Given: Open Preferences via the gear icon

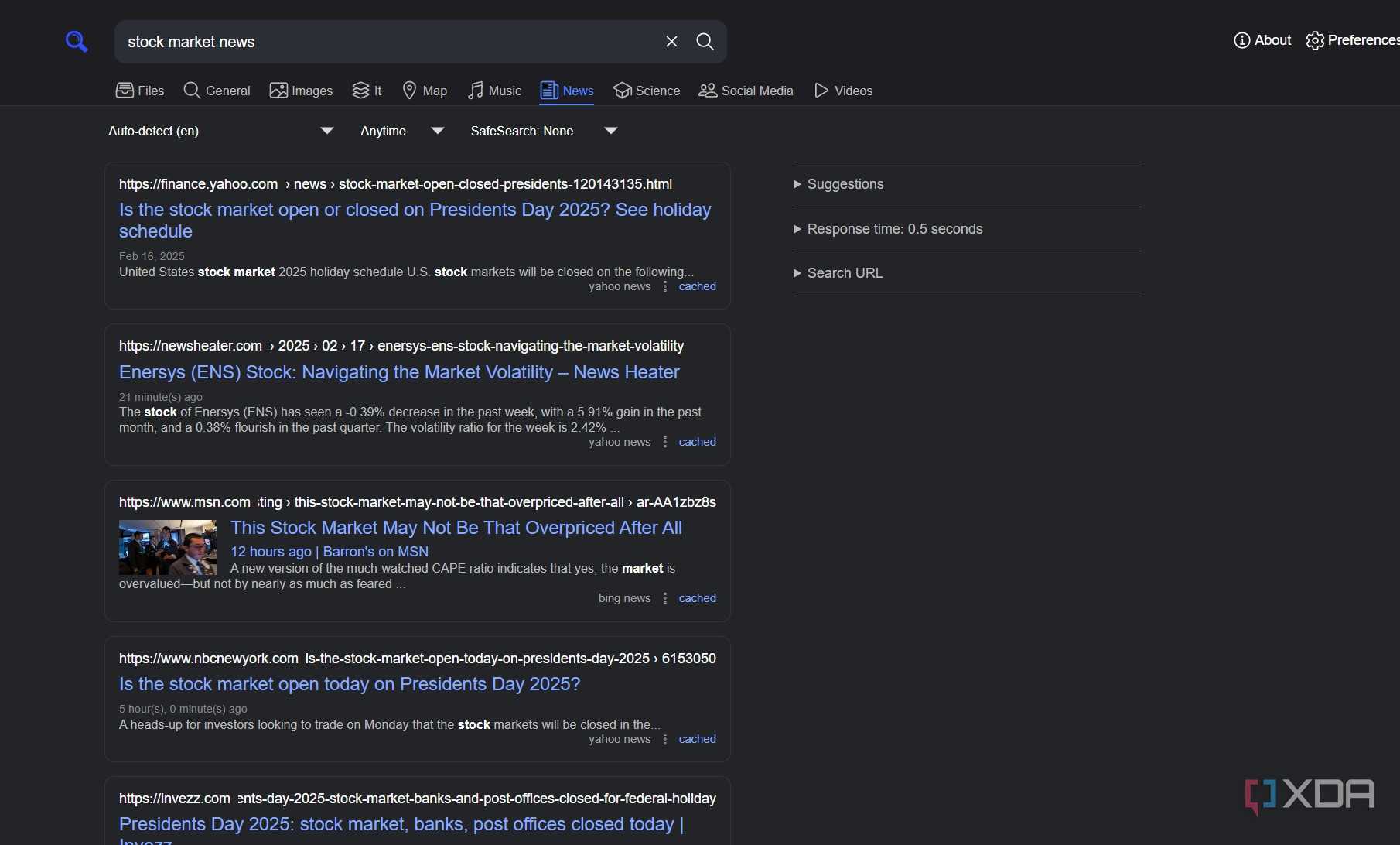Looking at the screenshot, I should coord(1315,40).
